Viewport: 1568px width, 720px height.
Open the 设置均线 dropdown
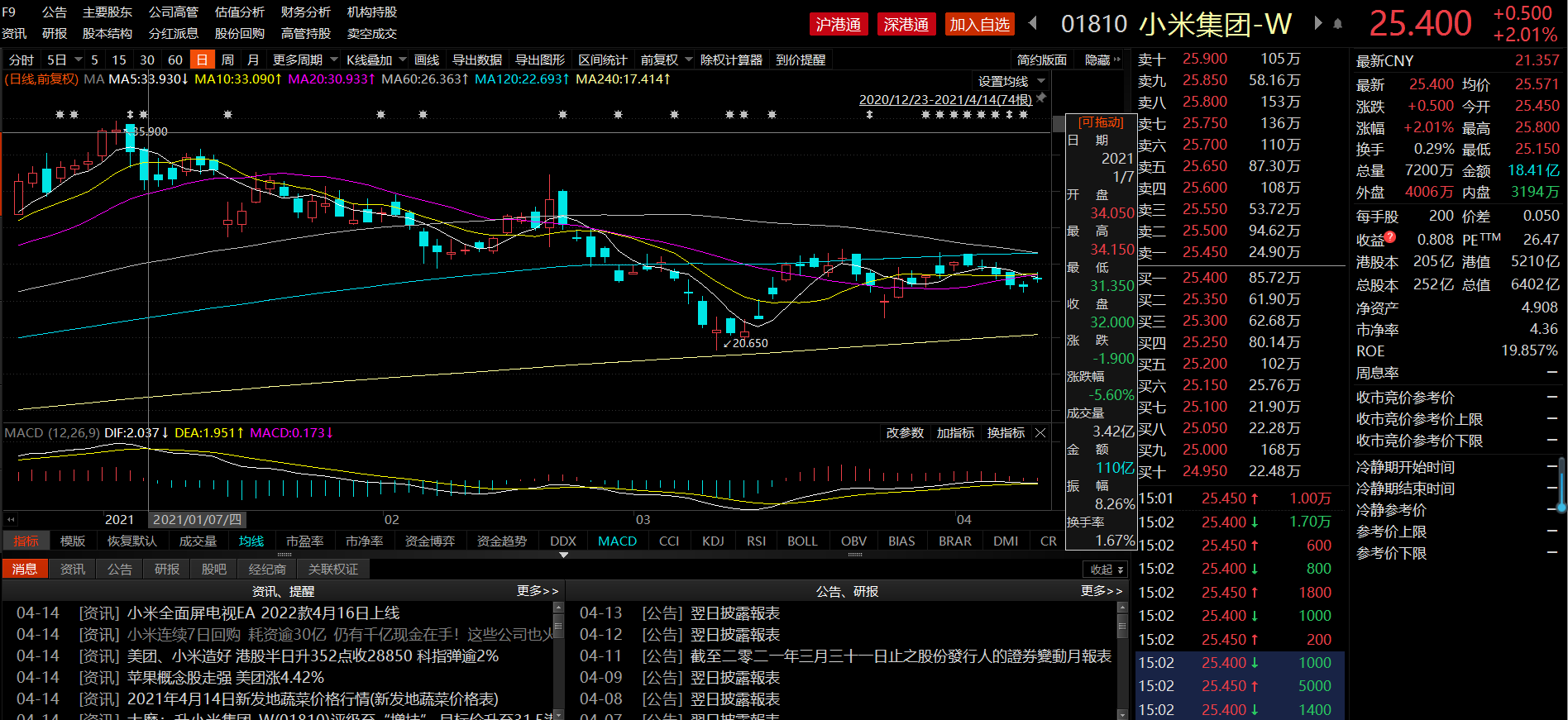click(x=1041, y=81)
